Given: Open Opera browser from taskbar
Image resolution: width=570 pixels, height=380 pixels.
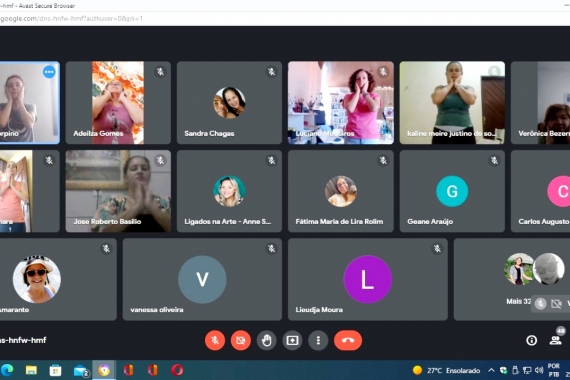Looking at the screenshot, I should tap(177, 370).
